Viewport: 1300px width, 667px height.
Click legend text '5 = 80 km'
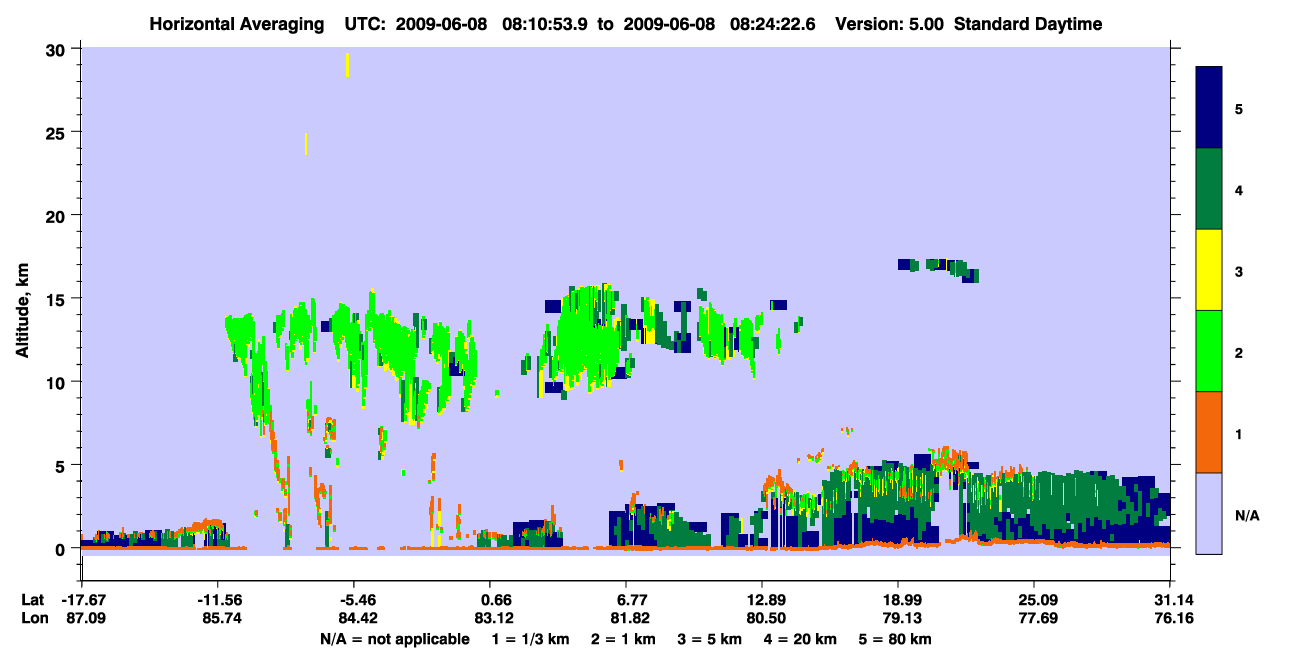click(x=896, y=639)
